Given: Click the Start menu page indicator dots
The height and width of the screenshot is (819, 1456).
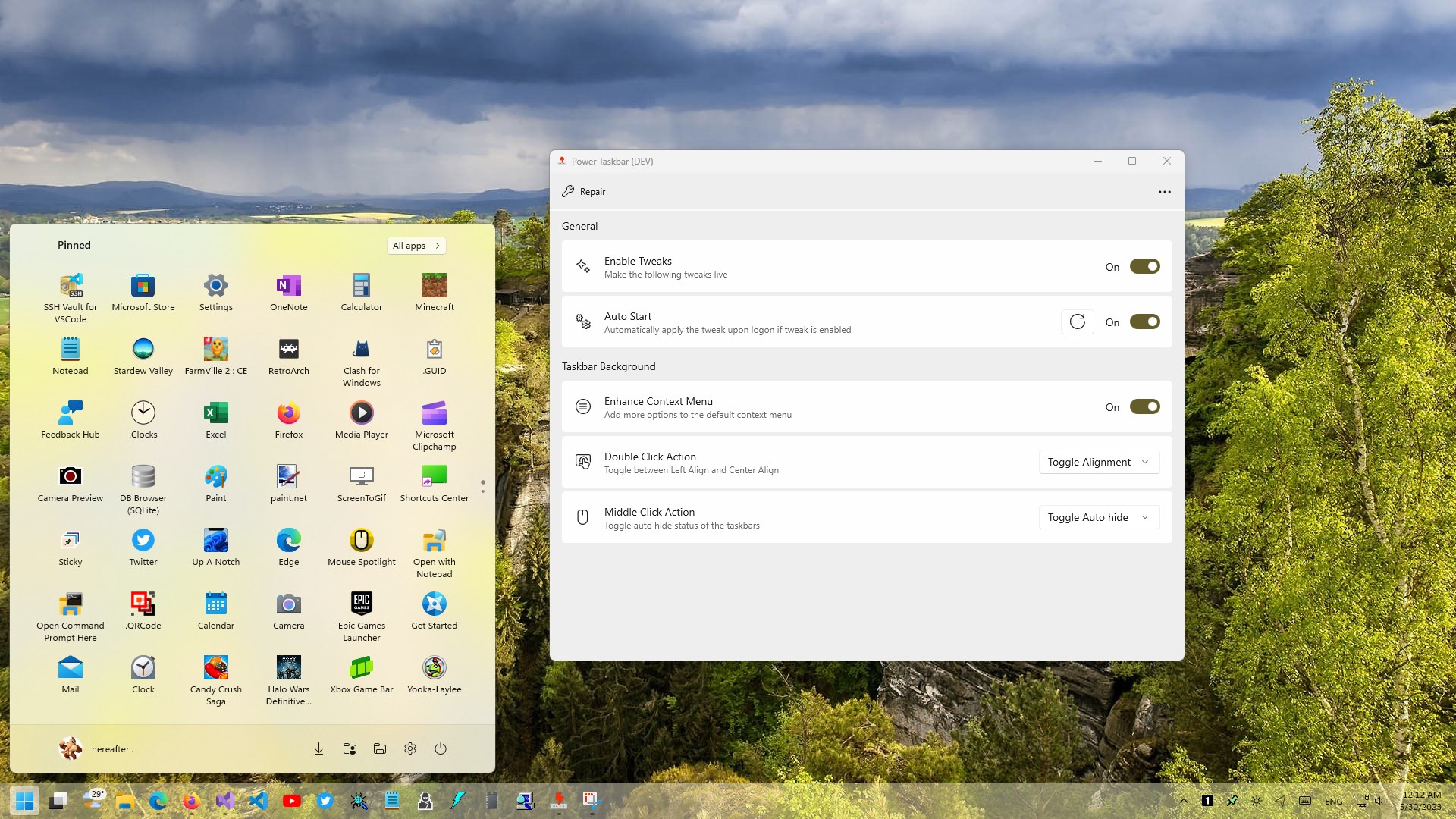Looking at the screenshot, I should [483, 486].
